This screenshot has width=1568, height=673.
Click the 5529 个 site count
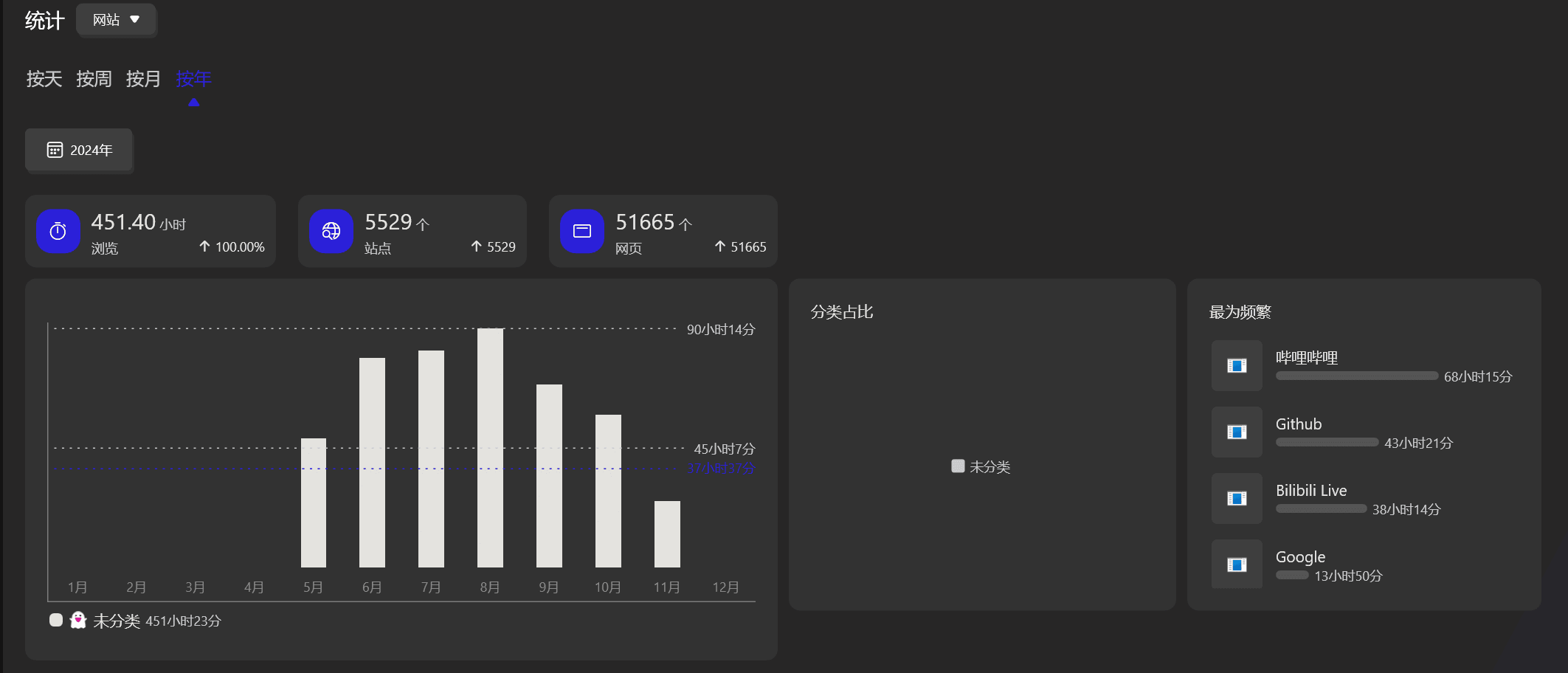397,222
